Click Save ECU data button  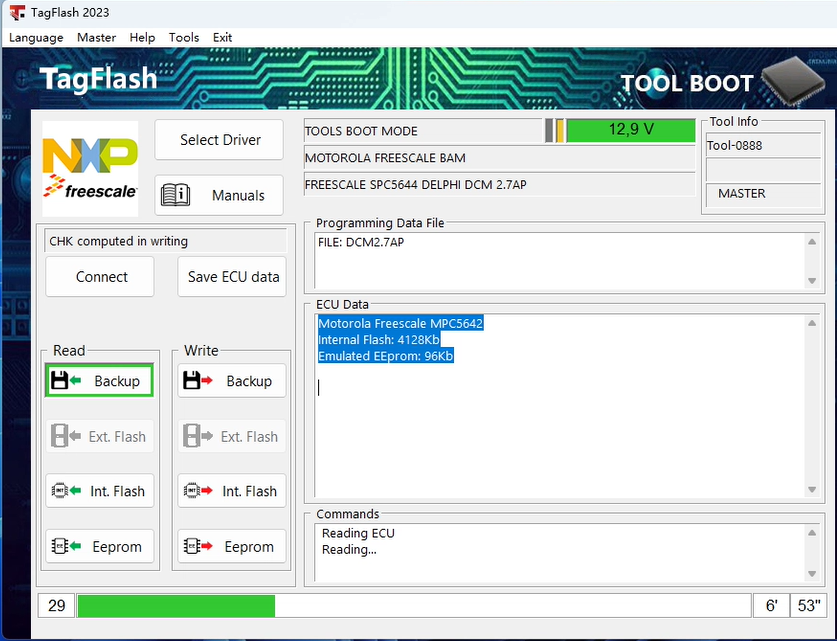(232, 276)
